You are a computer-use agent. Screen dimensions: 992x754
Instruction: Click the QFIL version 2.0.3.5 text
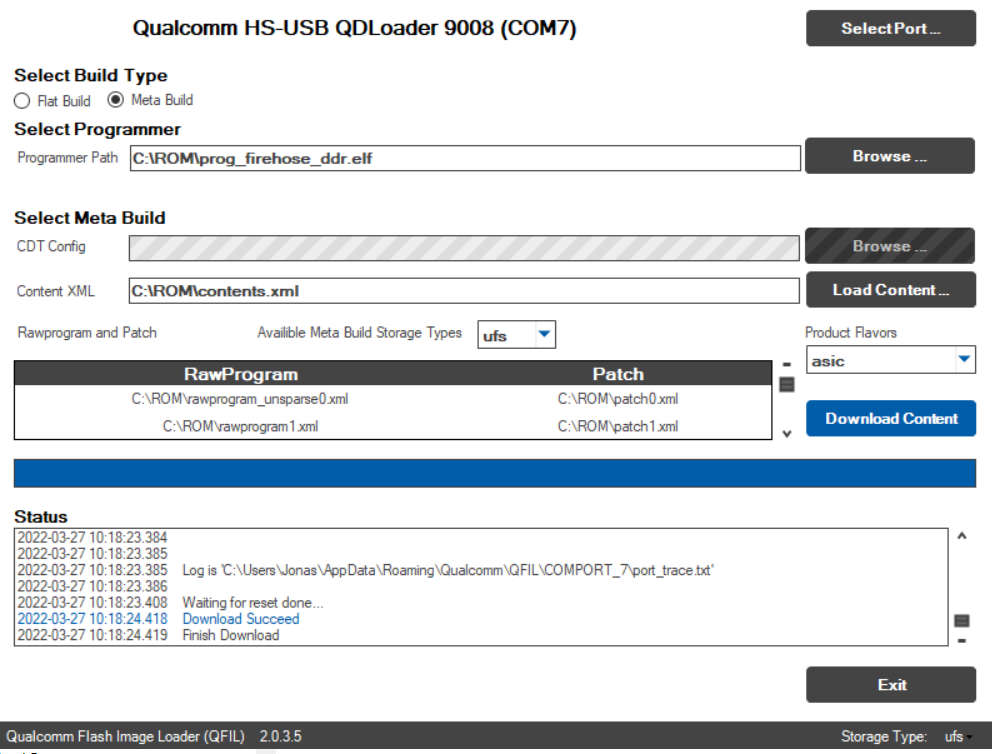(280, 736)
